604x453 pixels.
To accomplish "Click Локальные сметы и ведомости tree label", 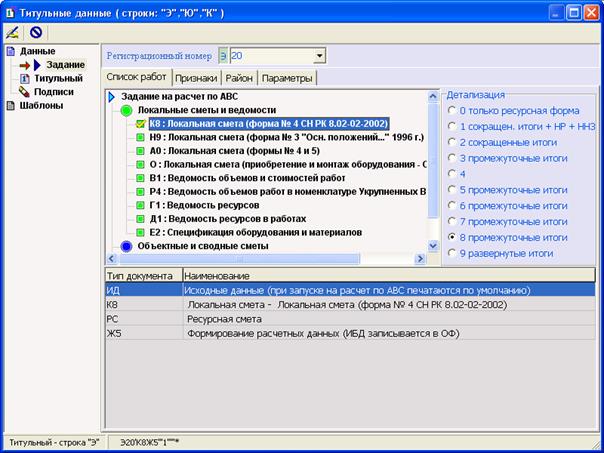I will click(x=207, y=111).
